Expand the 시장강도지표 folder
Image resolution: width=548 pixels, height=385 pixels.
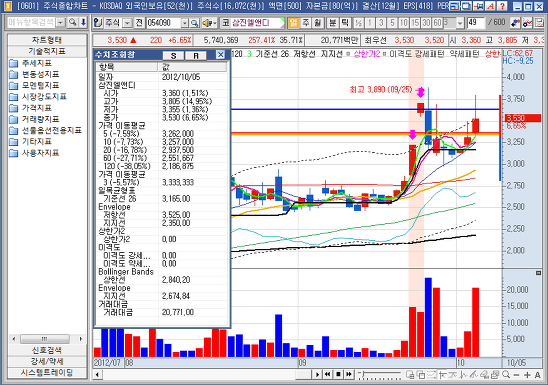(x=38, y=97)
